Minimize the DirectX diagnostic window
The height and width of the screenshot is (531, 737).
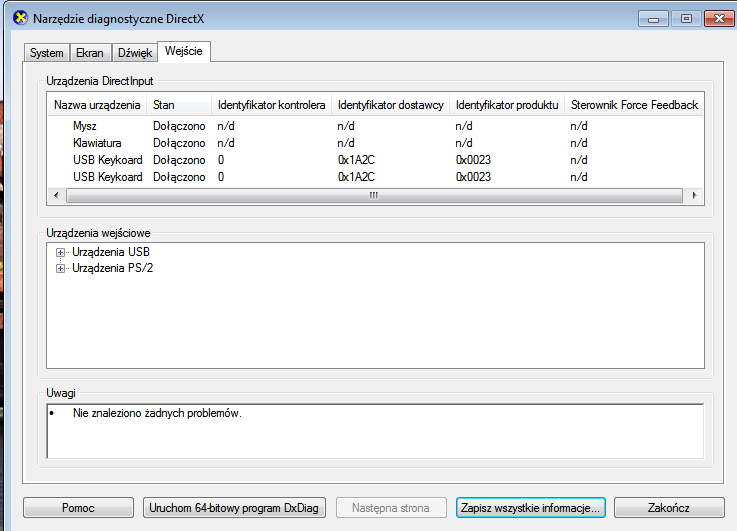tap(653, 19)
